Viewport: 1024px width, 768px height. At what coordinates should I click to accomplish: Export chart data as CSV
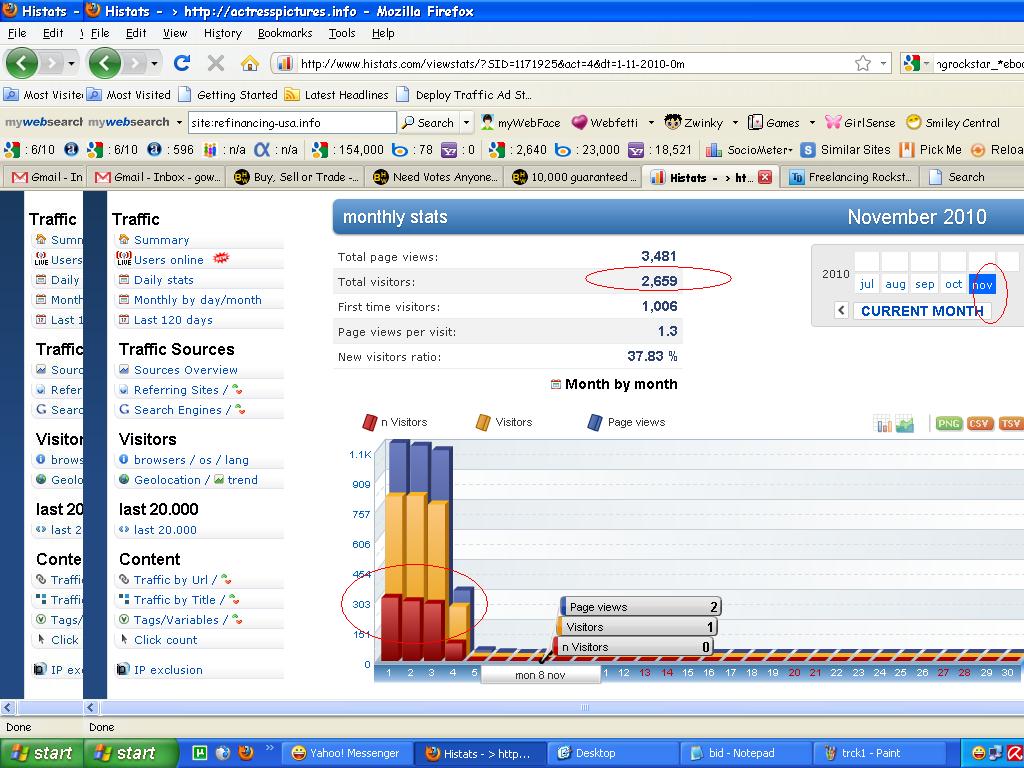point(979,424)
